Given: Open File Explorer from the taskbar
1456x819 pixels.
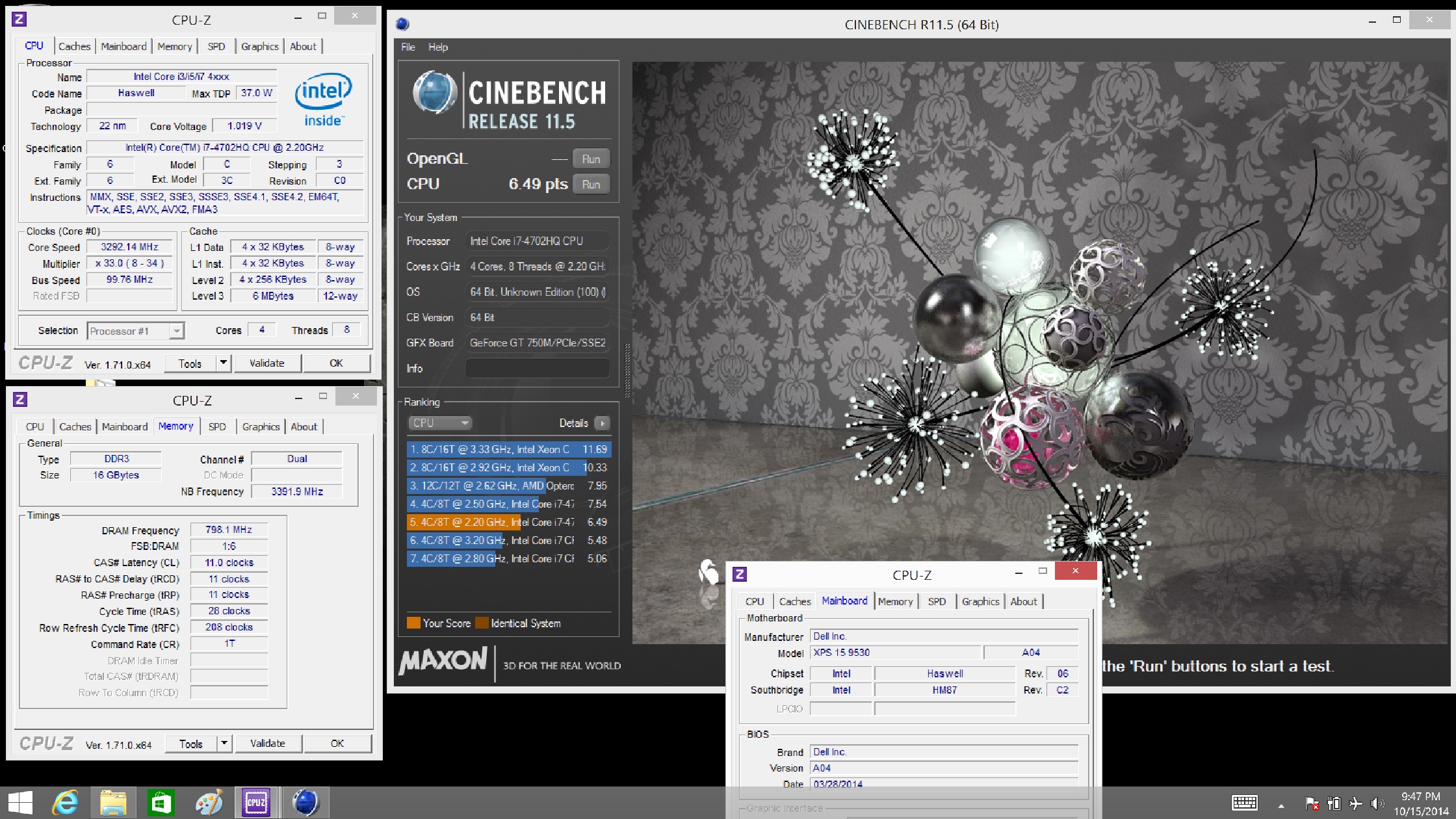Looking at the screenshot, I should tap(113, 803).
